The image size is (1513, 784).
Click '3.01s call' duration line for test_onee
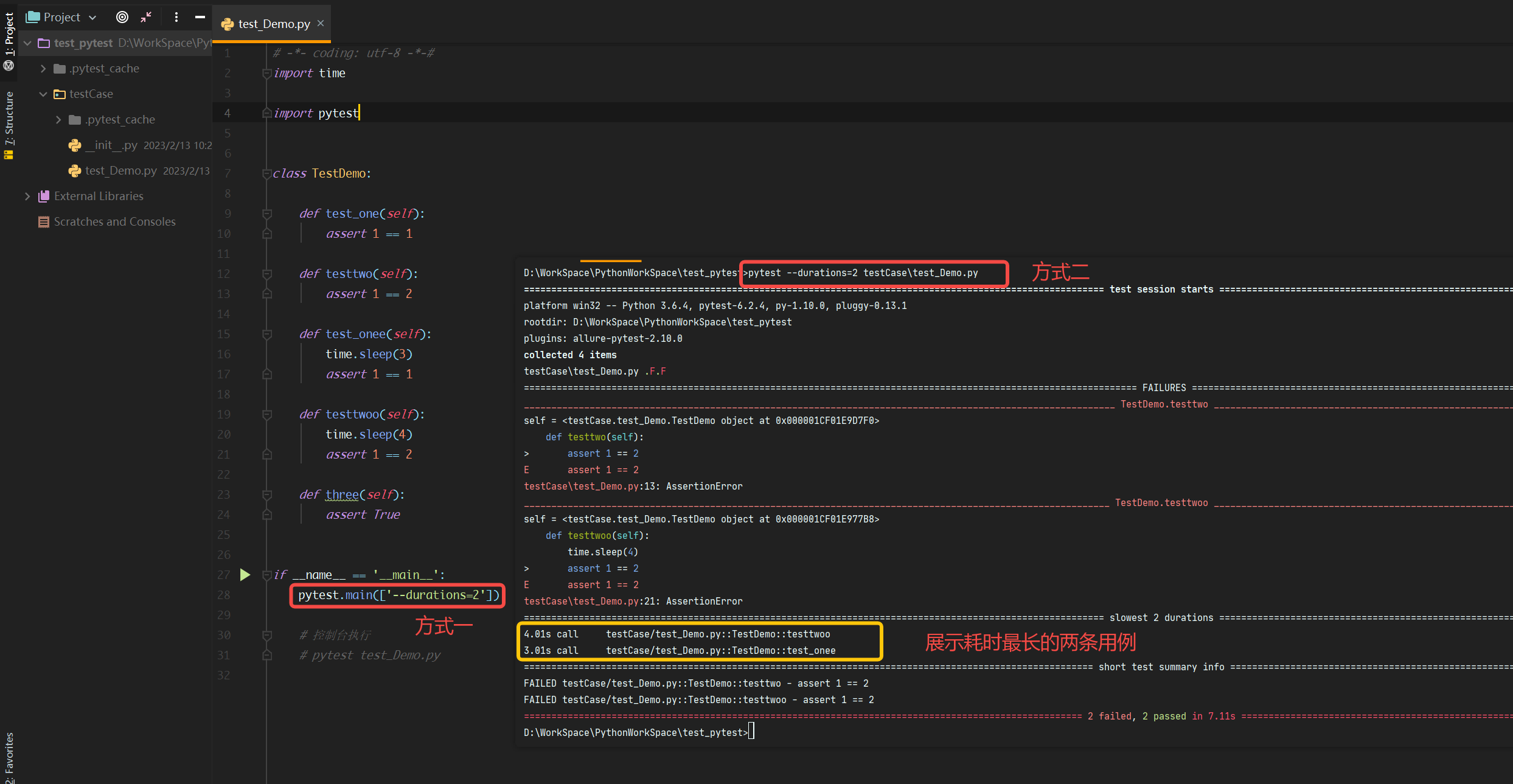point(680,650)
